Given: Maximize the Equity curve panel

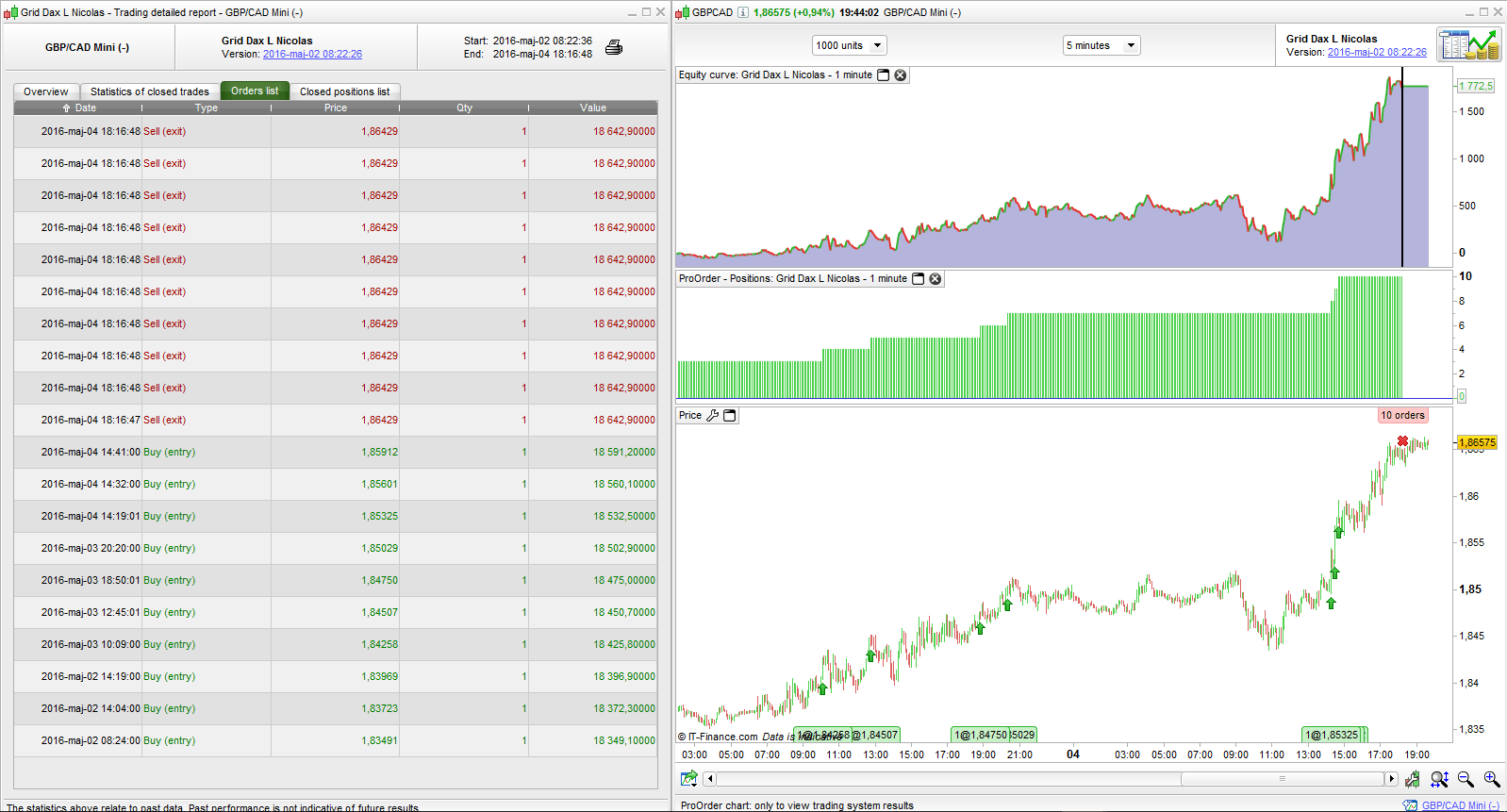Looking at the screenshot, I should pos(884,75).
